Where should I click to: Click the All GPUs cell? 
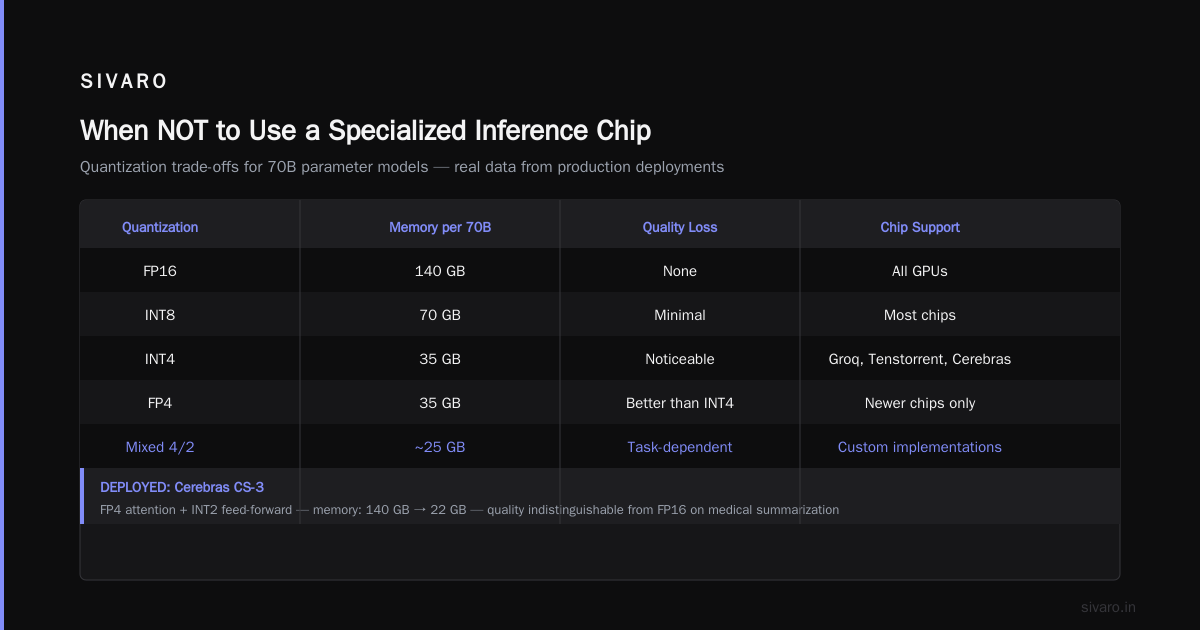pos(920,271)
